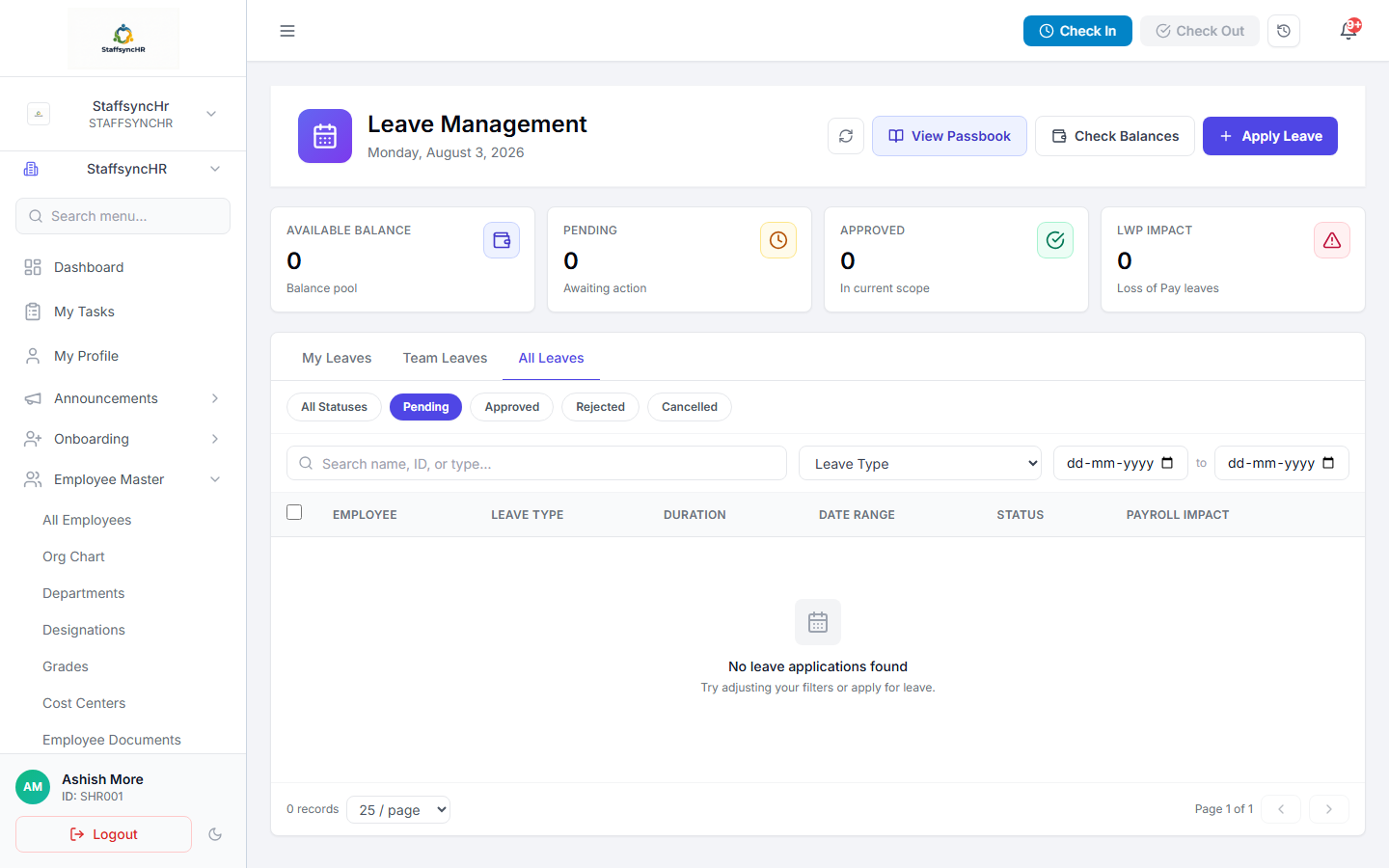This screenshot has width=1389, height=868.
Task: Click the Search menu input field
Action: (x=123, y=216)
